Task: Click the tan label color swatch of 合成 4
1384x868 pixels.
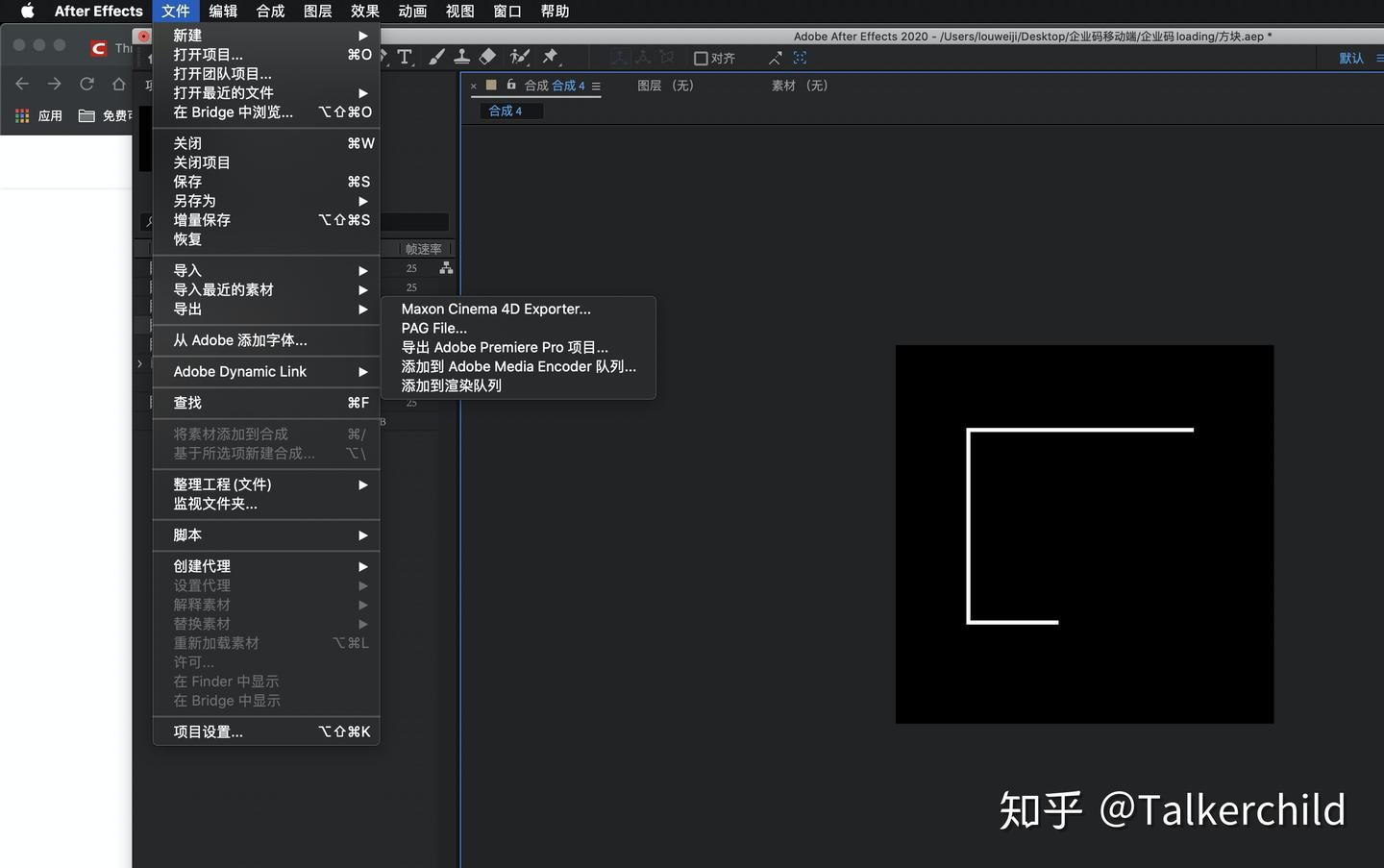Action: tap(491, 85)
